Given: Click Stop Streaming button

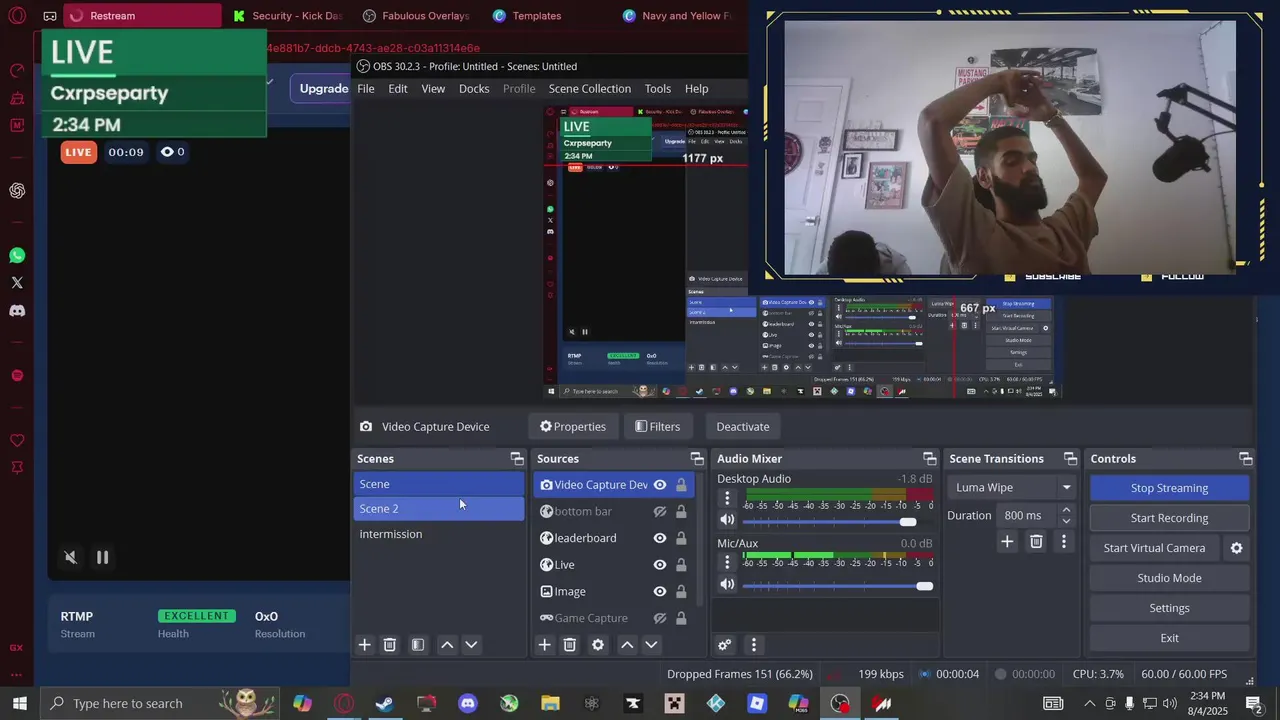Looking at the screenshot, I should click(1169, 488).
